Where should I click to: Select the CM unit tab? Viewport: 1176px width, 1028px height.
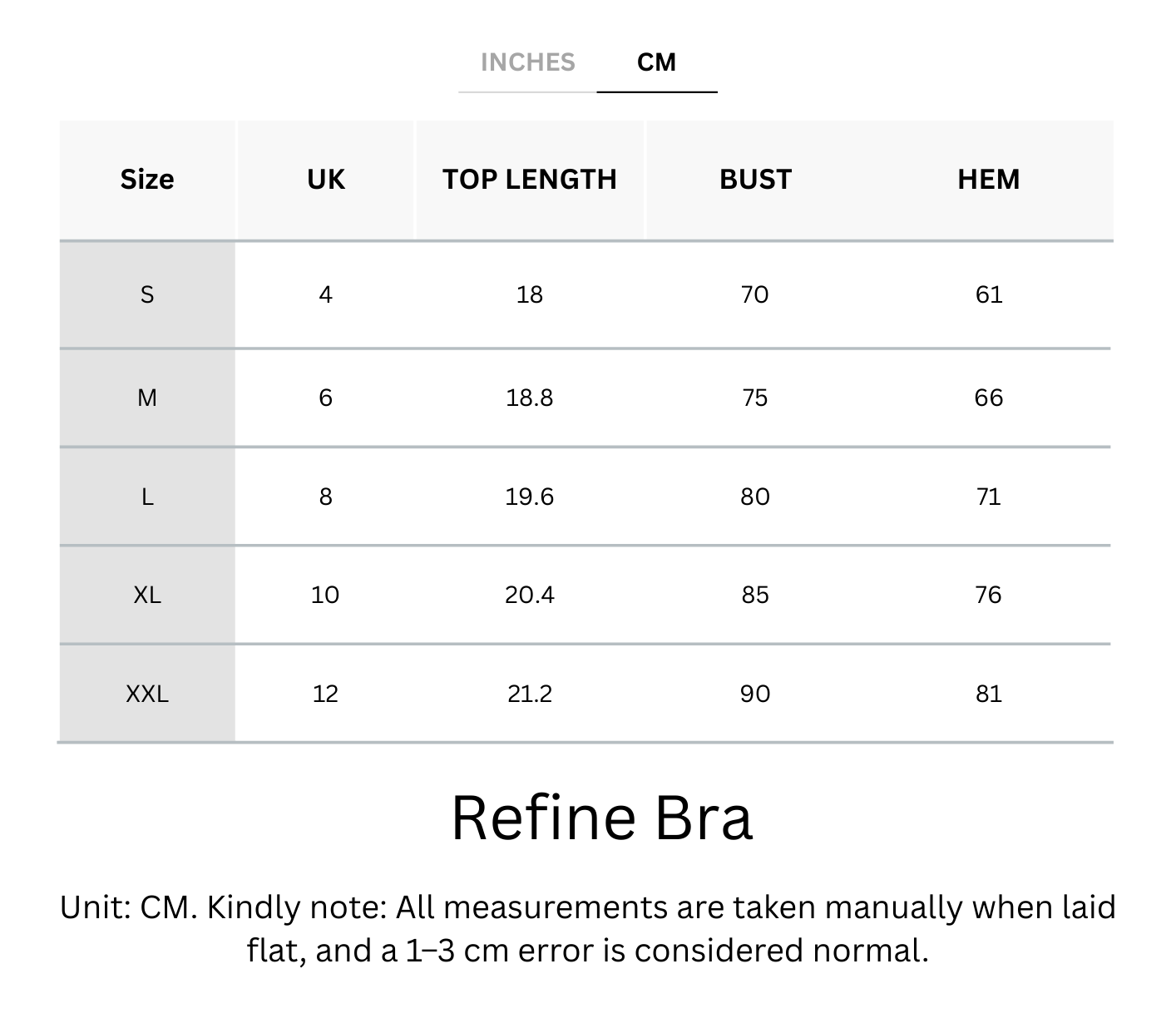[x=656, y=62]
